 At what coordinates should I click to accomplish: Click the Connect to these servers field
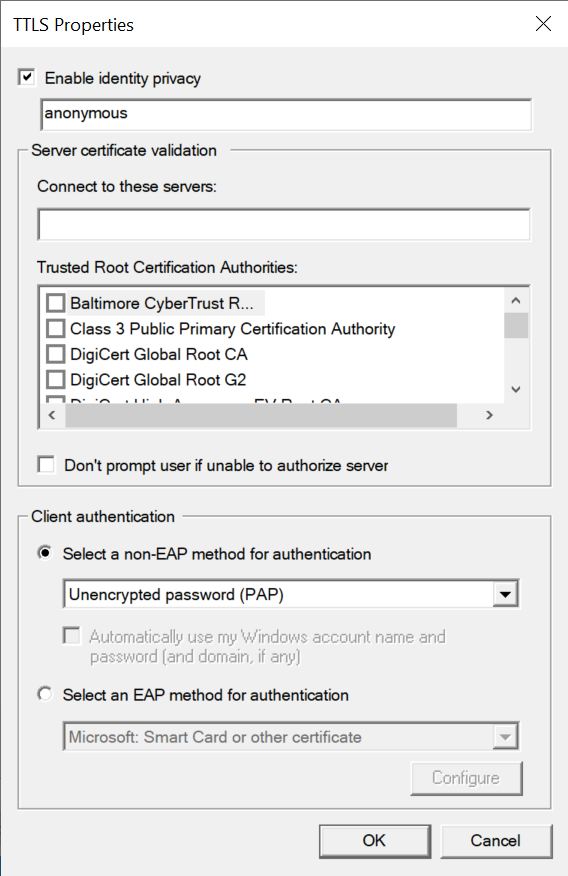(x=284, y=225)
